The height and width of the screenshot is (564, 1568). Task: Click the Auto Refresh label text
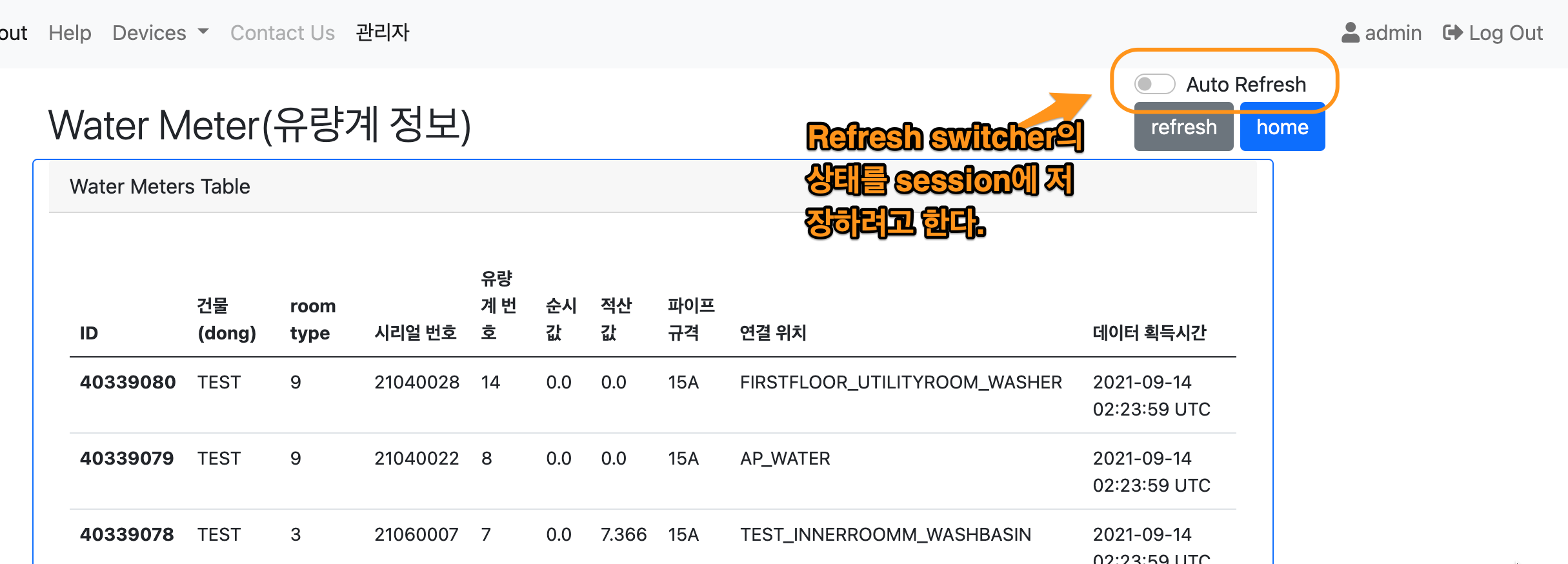(1246, 85)
